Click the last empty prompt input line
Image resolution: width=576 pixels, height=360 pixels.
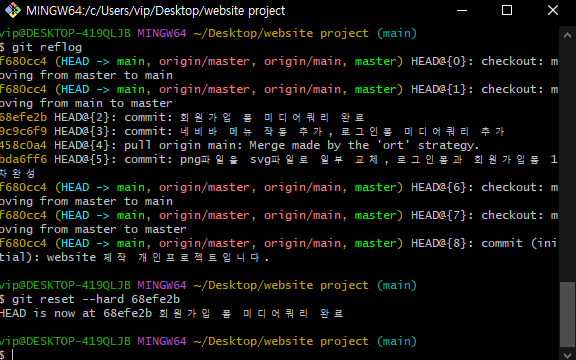[279, 355]
